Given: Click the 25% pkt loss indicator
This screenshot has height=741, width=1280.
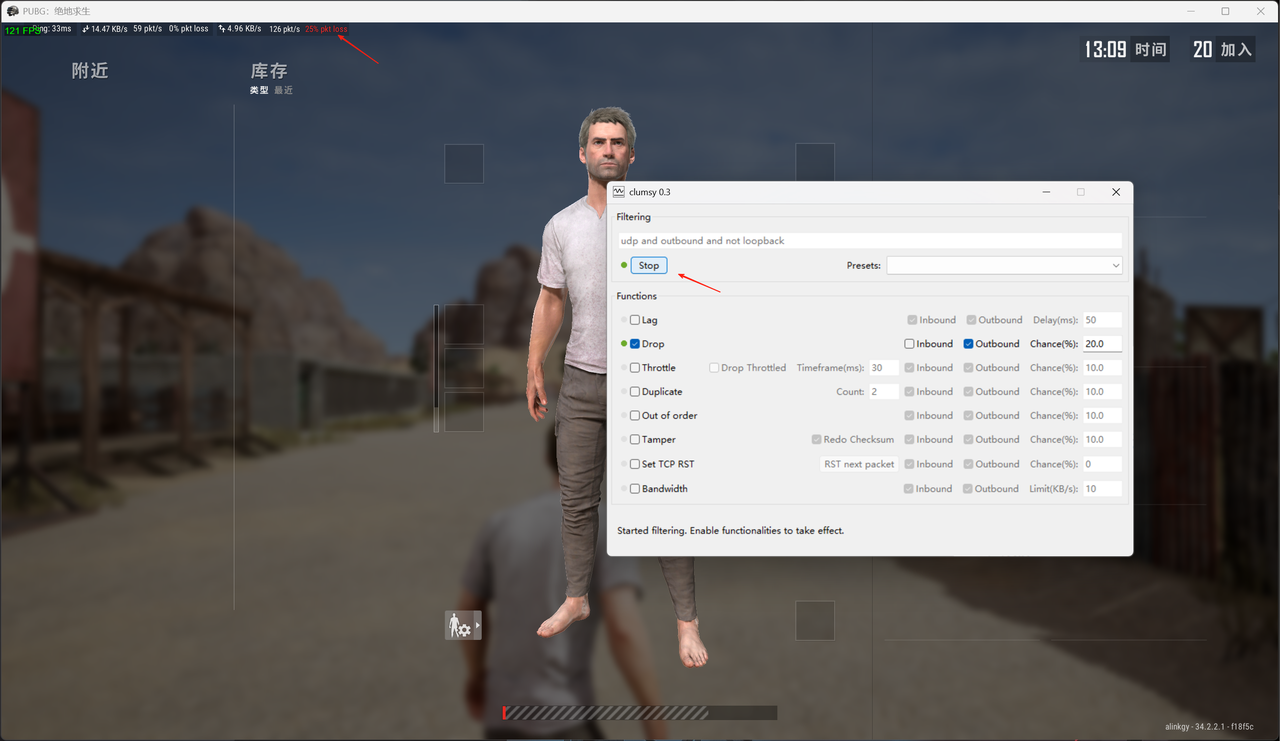Looking at the screenshot, I should [x=327, y=29].
